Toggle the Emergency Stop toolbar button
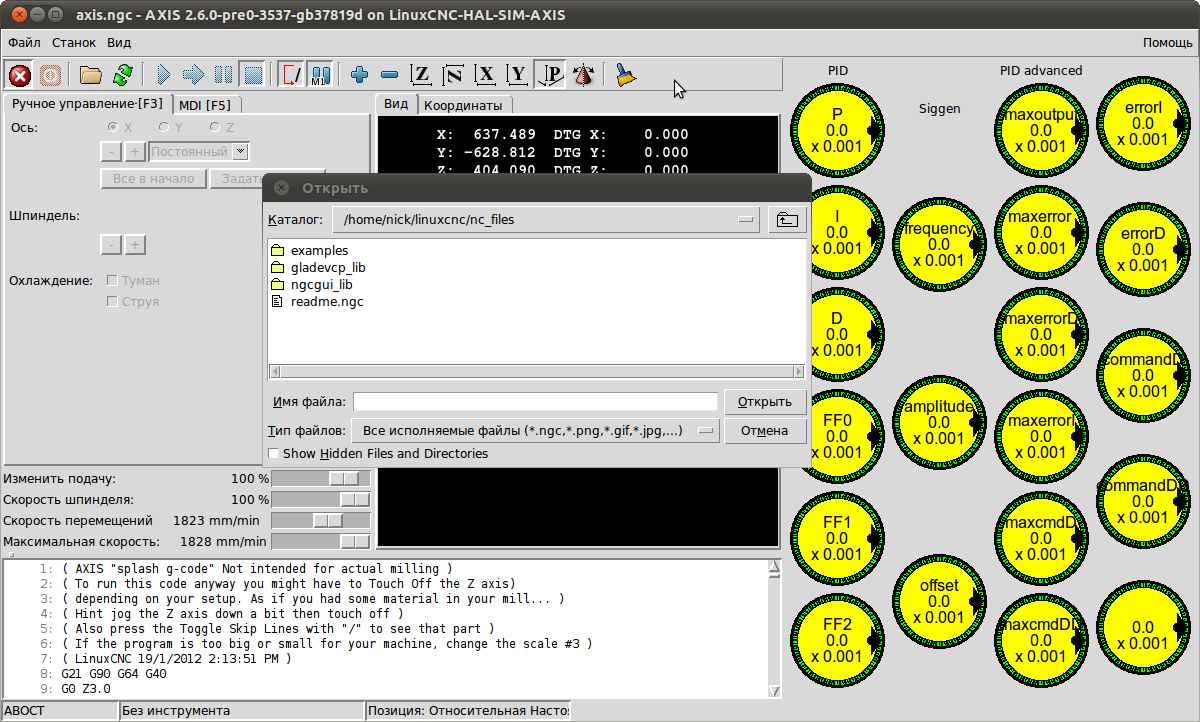 point(19,74)
